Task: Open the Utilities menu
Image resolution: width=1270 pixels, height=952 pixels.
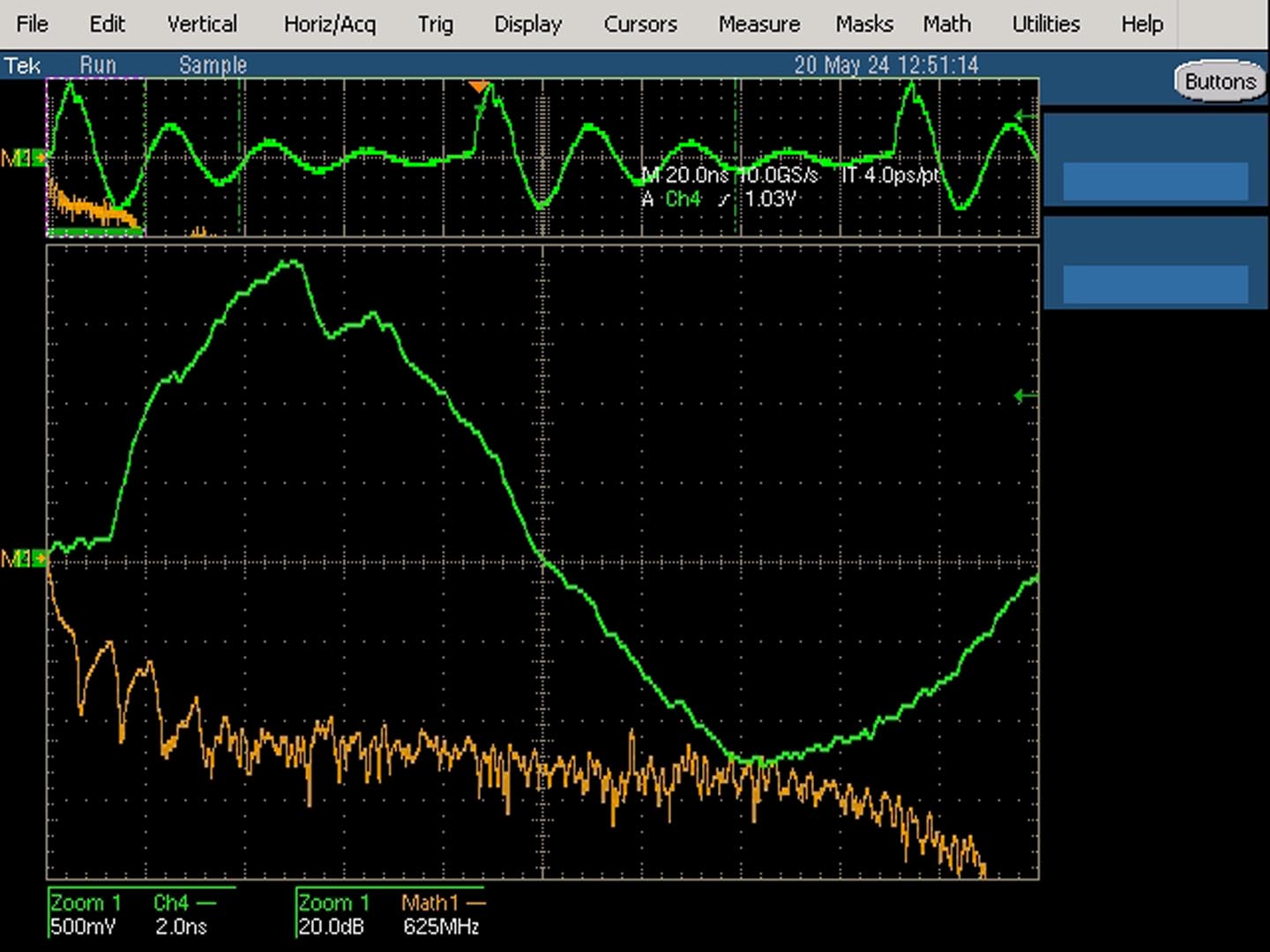Action: (1045, 24)
